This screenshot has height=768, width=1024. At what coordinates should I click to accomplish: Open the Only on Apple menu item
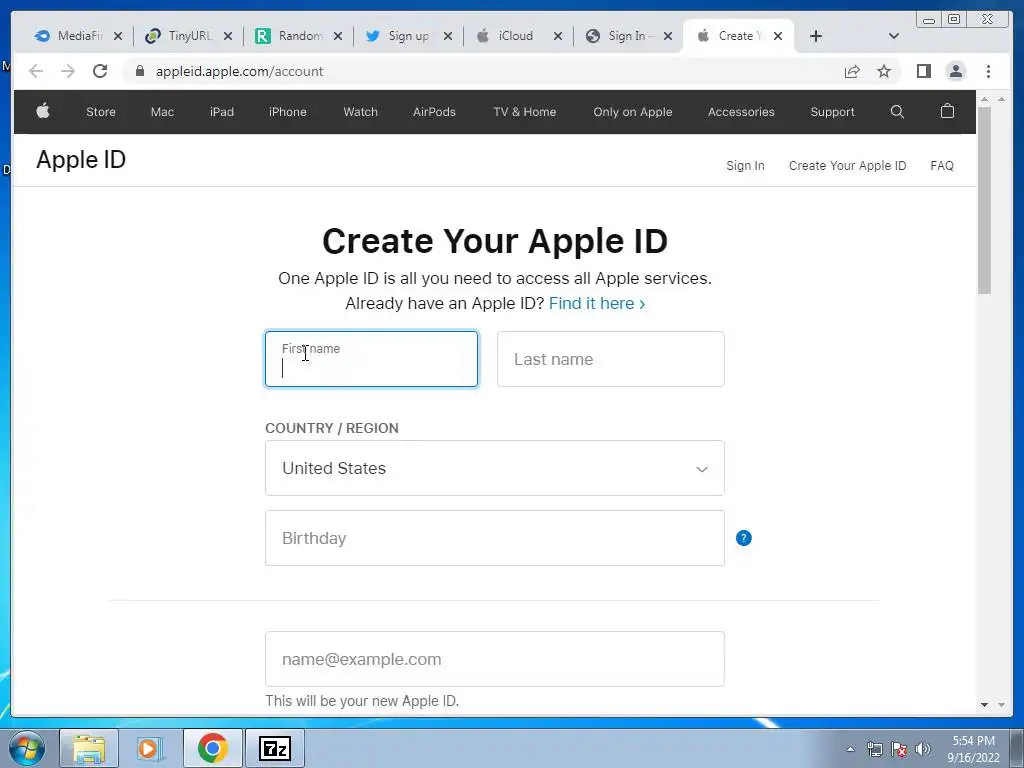tap(632, 112)
